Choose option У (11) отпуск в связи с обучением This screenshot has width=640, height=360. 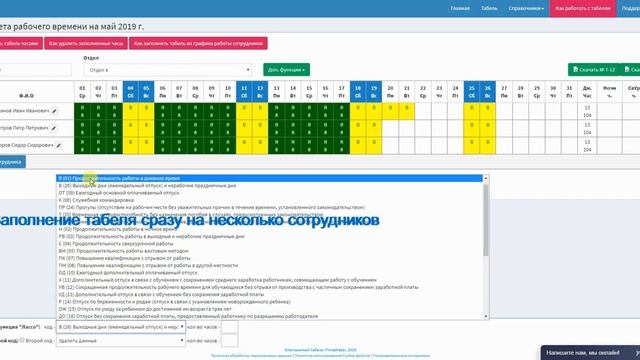269,280
